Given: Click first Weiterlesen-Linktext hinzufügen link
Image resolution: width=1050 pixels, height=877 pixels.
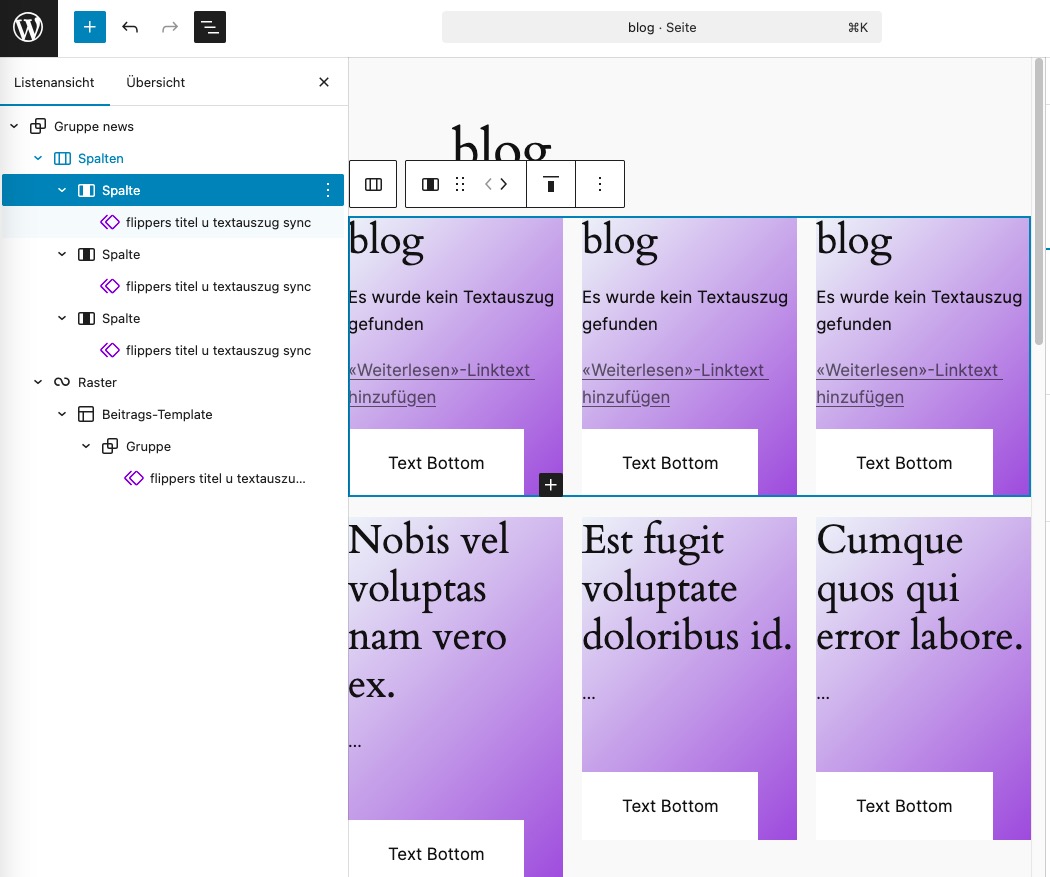Looking at the screenshot, I should 440,383.
